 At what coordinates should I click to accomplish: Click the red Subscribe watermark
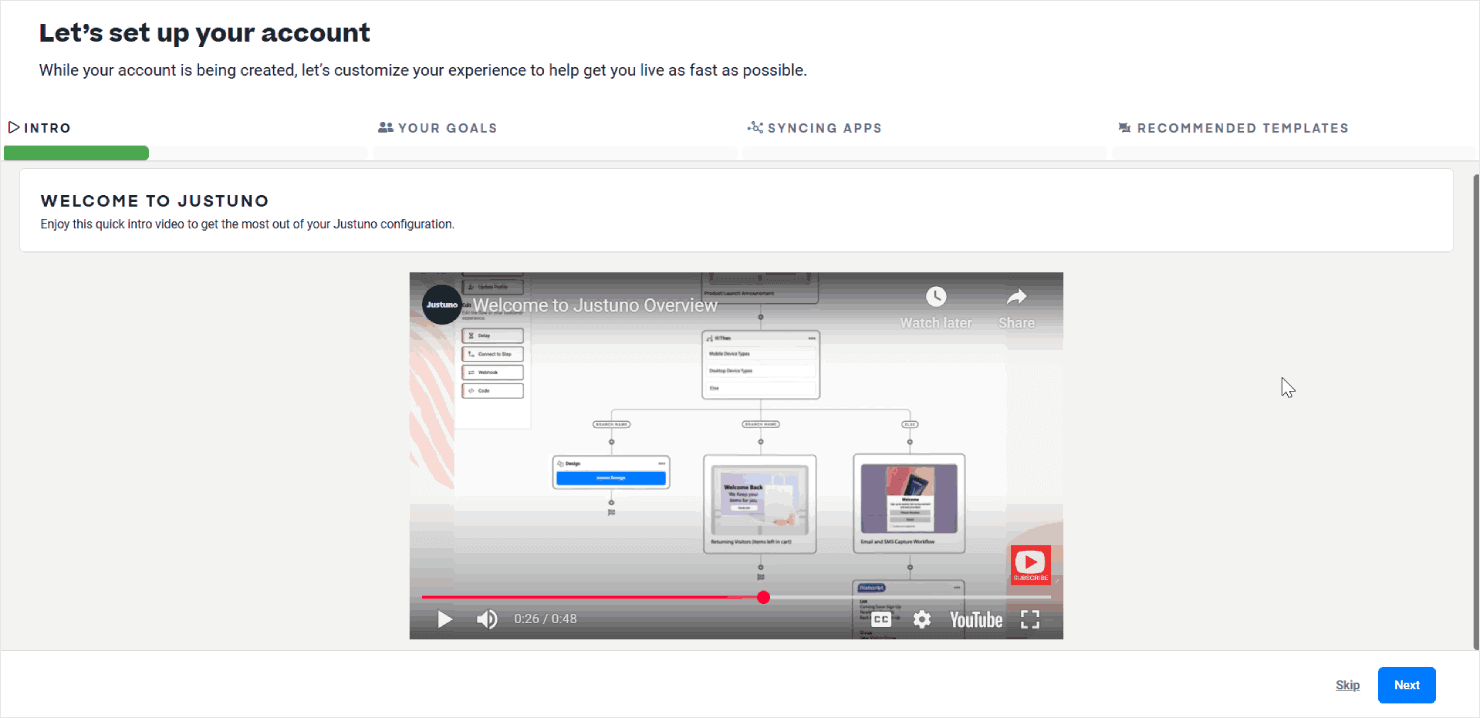(1030, 565)
